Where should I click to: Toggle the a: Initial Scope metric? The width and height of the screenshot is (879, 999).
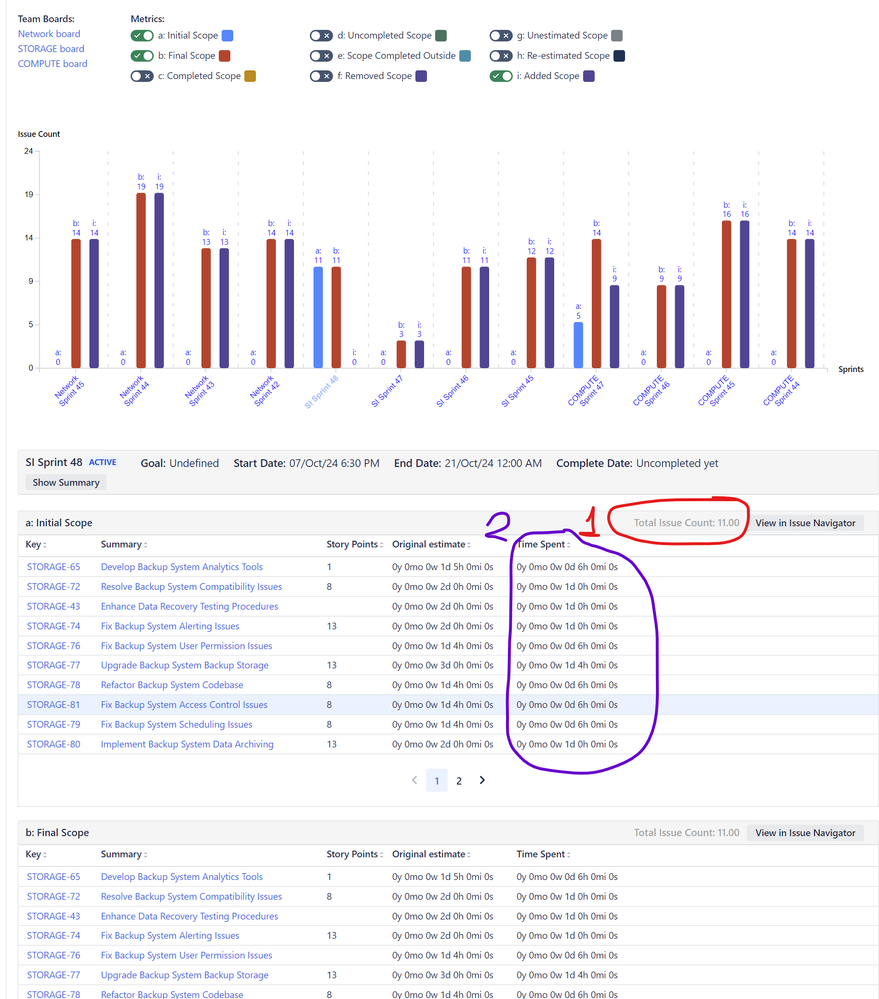click(141, 36)
